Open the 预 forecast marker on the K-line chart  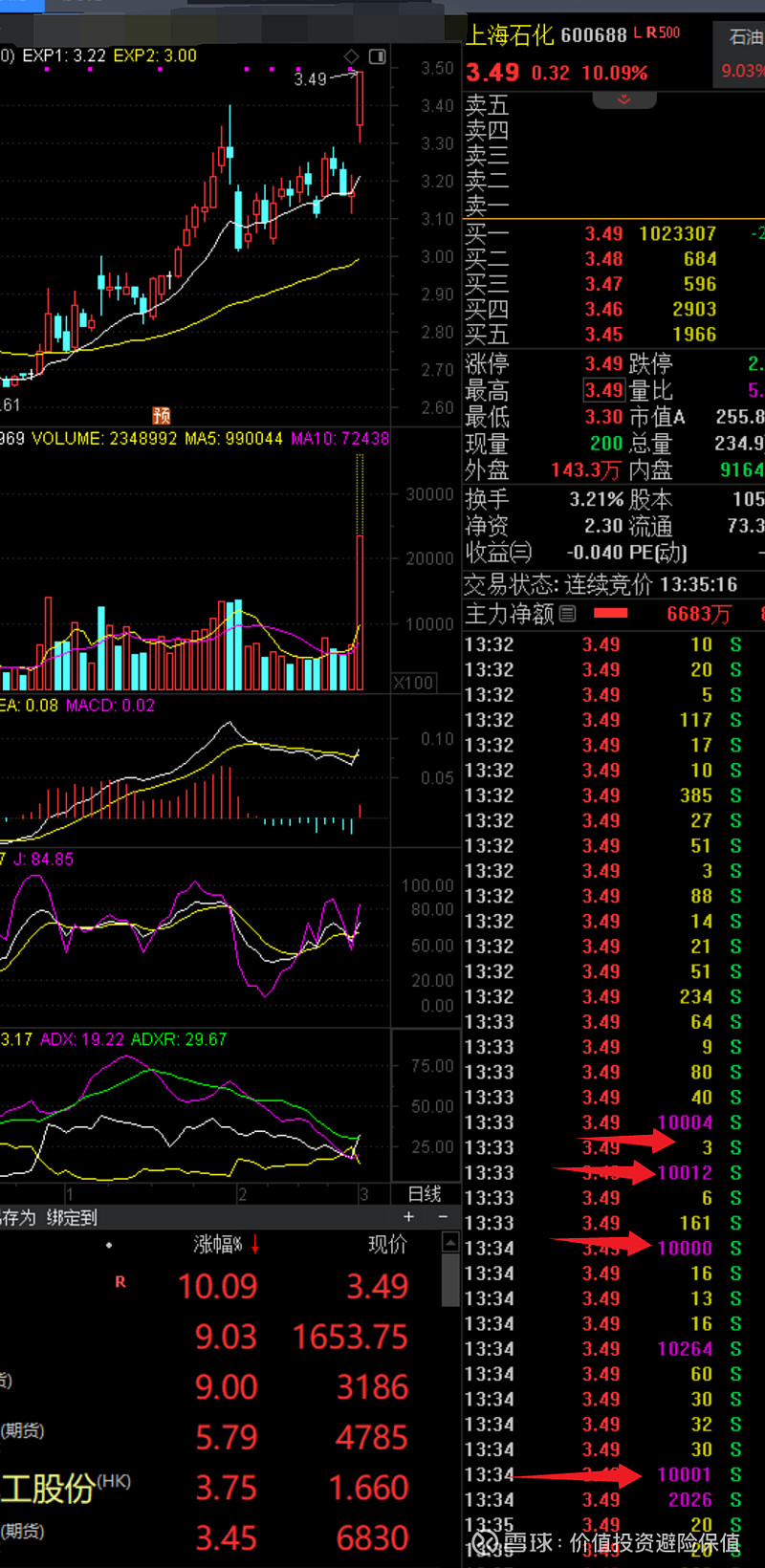[162, 415]
